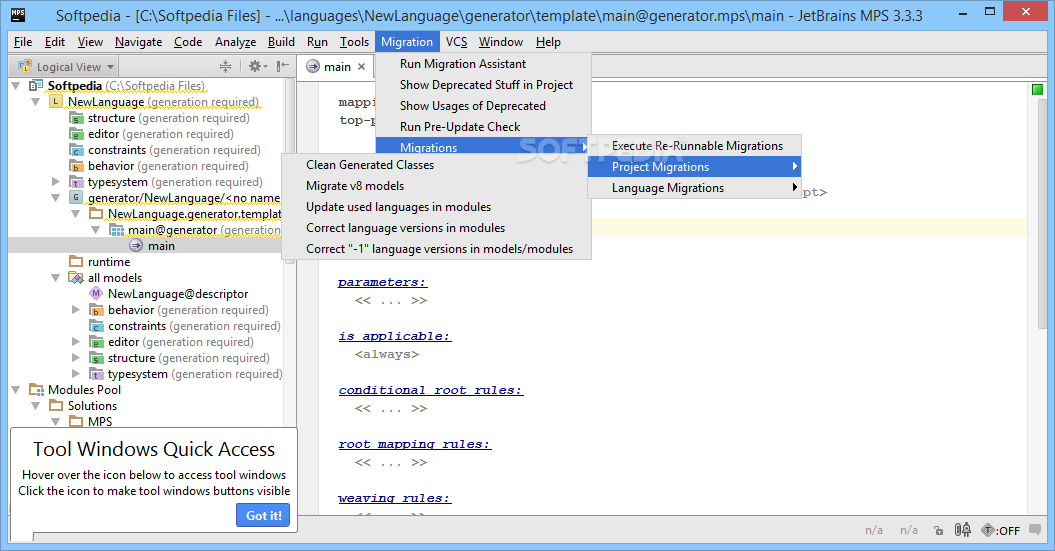
Task: Select NewLanguage@descriptor in the tree
Action: click(178, 294)
